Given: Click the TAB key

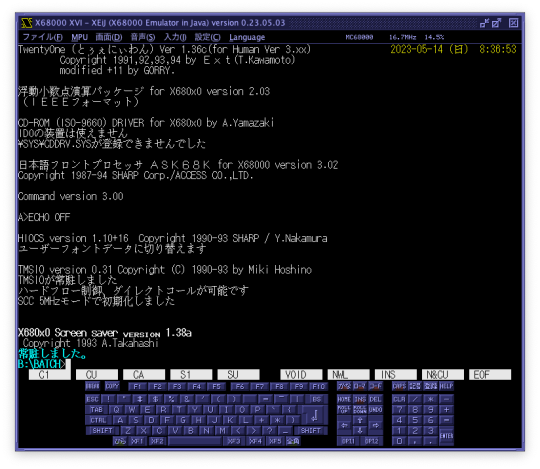Looking at the screenshot, I should click(96, 410).
